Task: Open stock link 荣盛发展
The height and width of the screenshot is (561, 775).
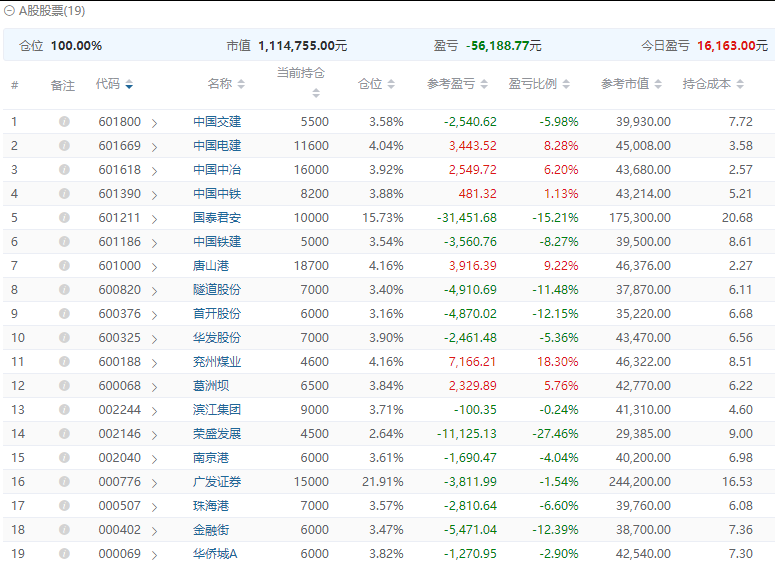Action: [x=217, y=434]
